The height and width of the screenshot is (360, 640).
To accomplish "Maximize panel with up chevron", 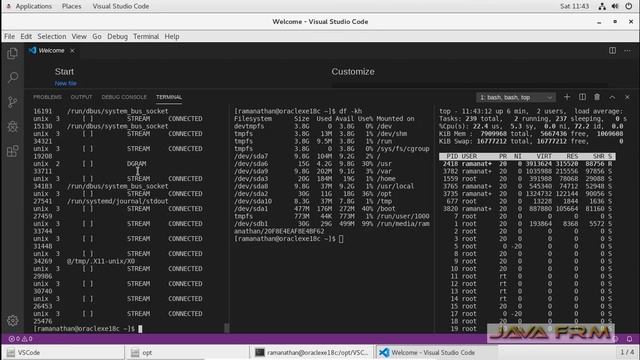I will tap(612, 97).
